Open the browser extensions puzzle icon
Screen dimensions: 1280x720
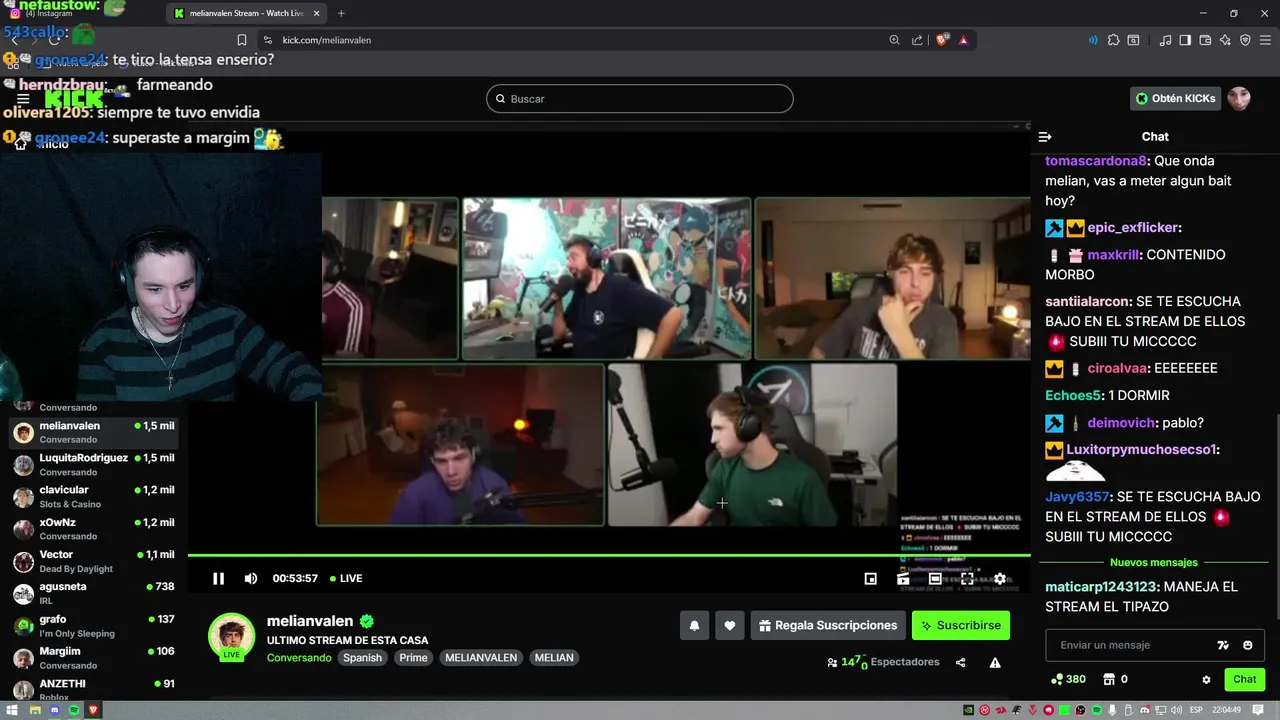[1113, 40]
